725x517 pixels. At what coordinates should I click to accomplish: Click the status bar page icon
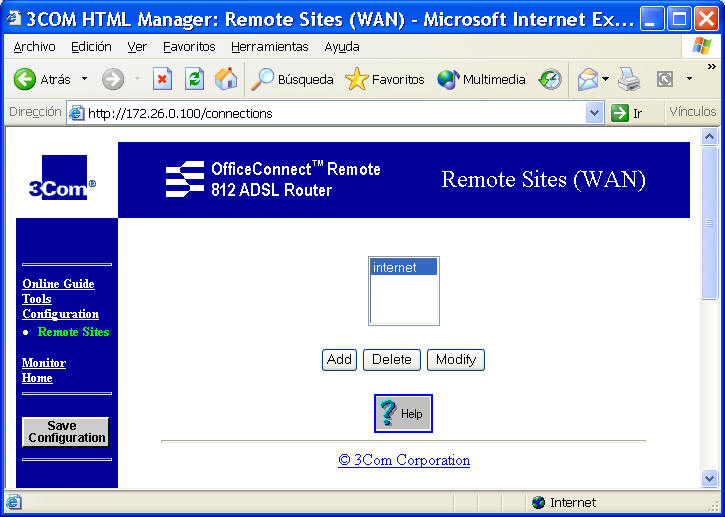(x=13, y=502)
